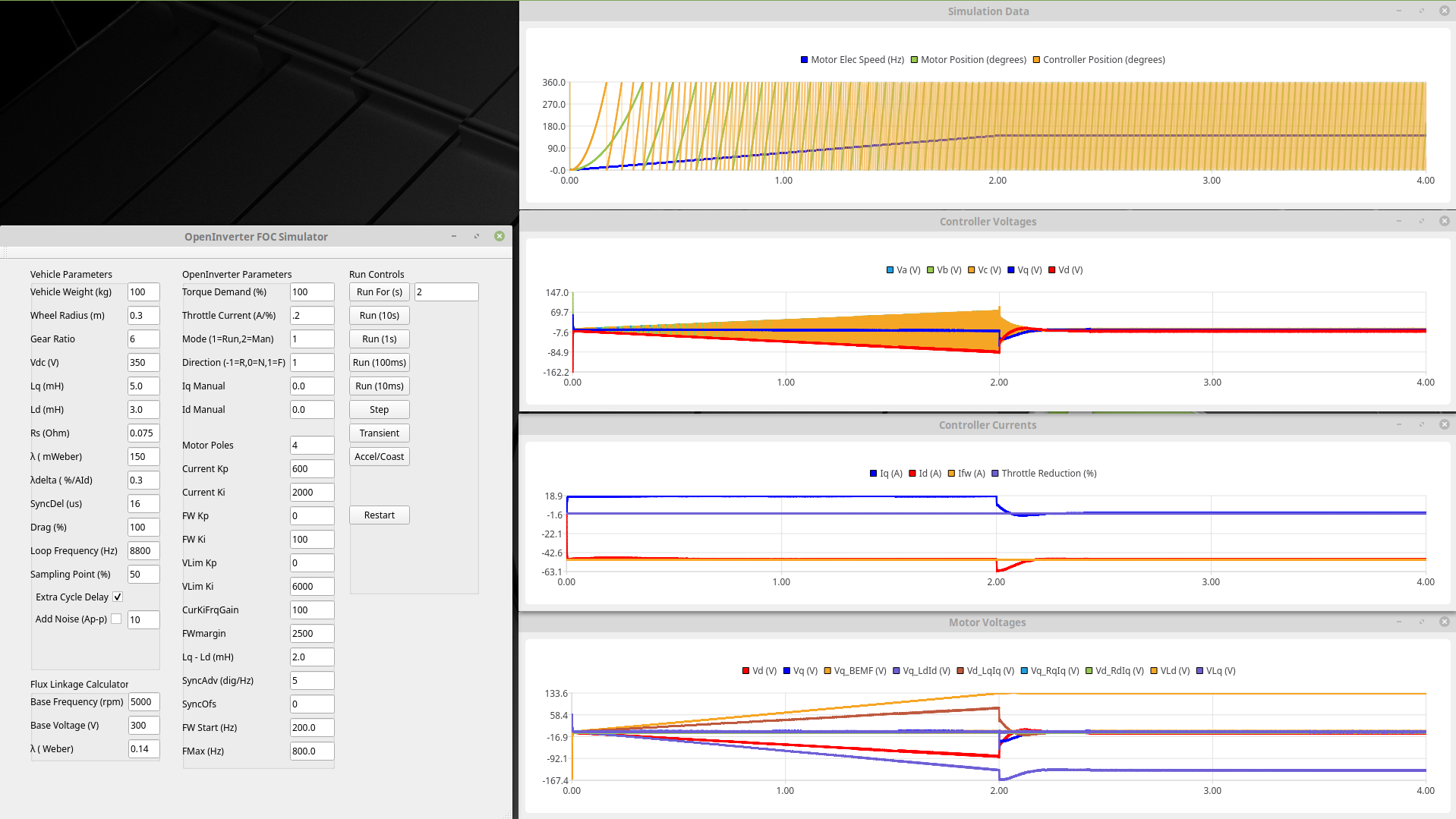Click the Vq_BEMF (V) legend marker

pos(827,671)
